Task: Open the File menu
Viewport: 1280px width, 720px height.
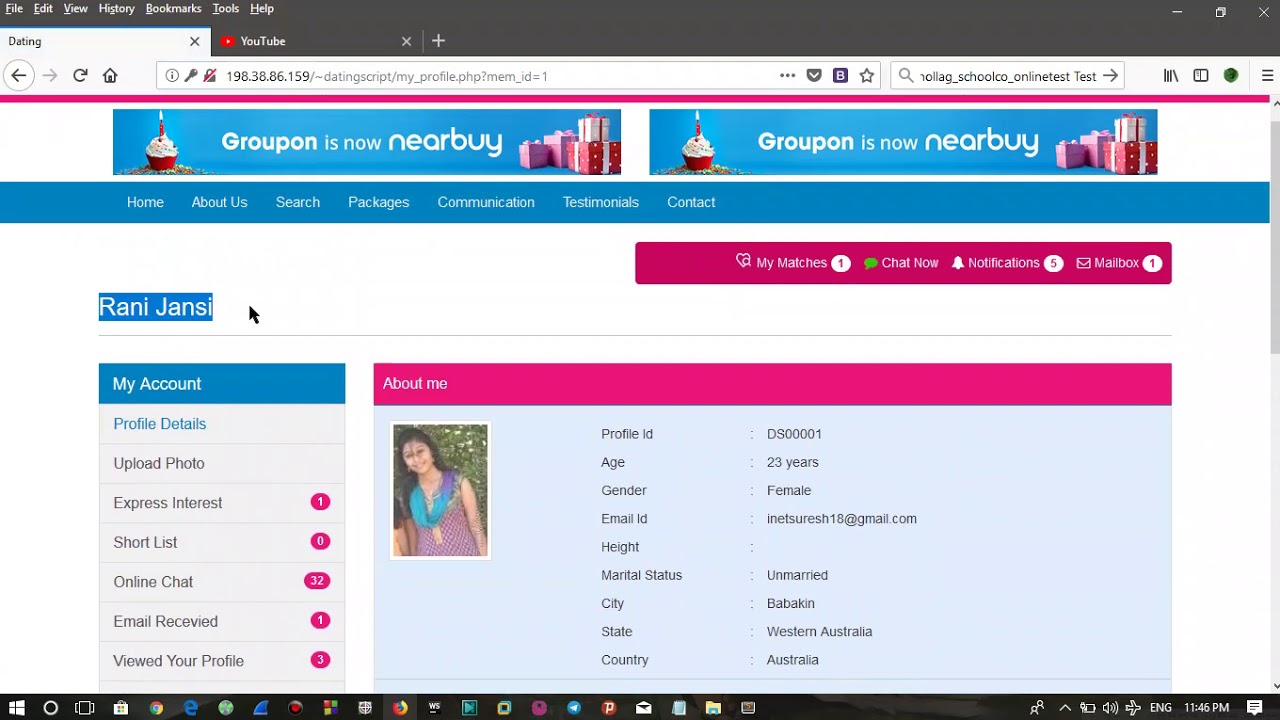Action: 14,8
